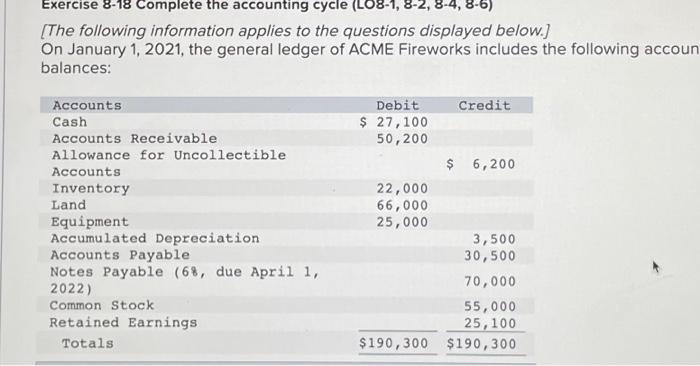
Task: Click the 50,200 receivable amount
Action: (x=402, y=139)
